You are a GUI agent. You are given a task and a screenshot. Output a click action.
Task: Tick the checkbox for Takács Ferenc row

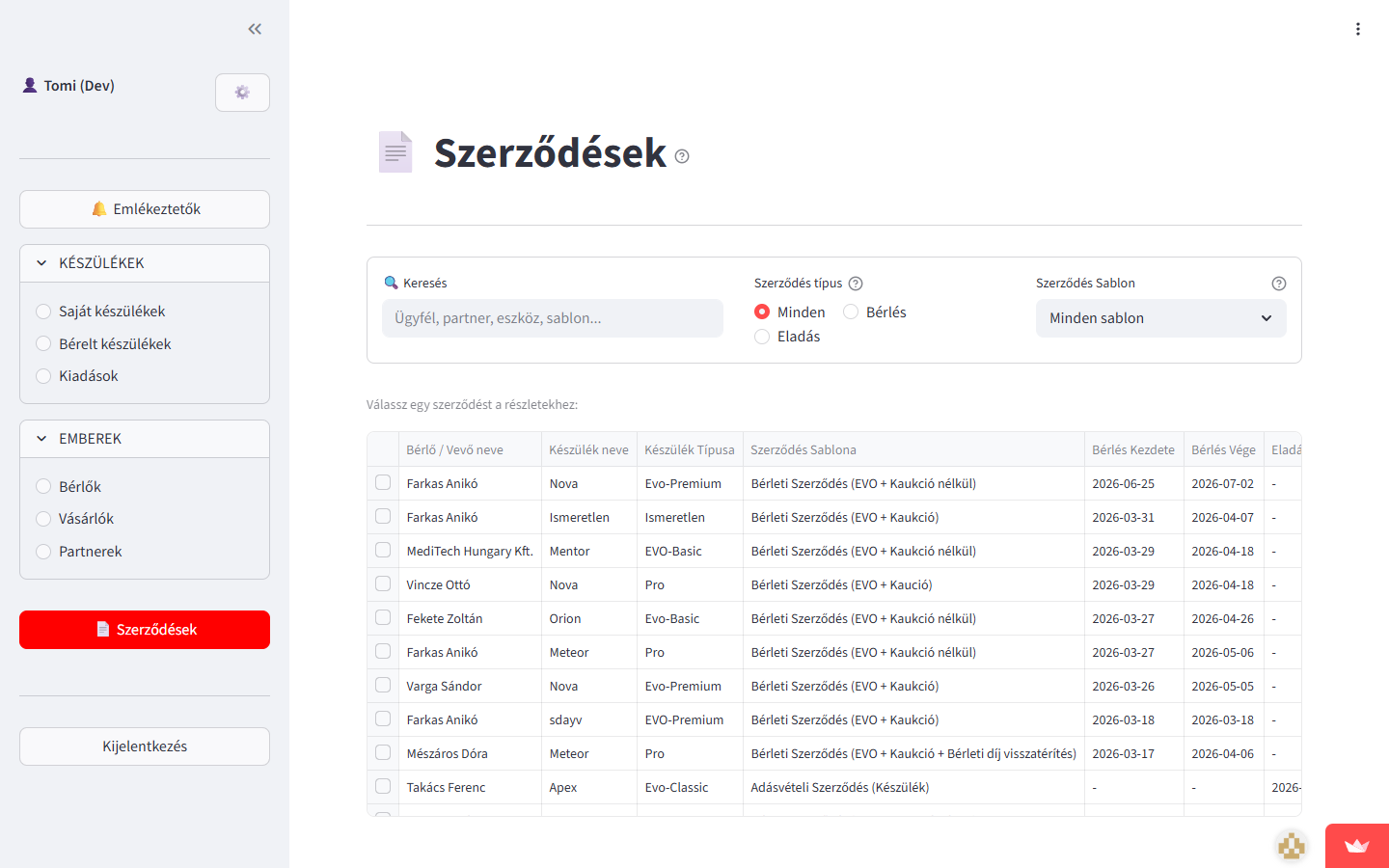tap(383, 786)
